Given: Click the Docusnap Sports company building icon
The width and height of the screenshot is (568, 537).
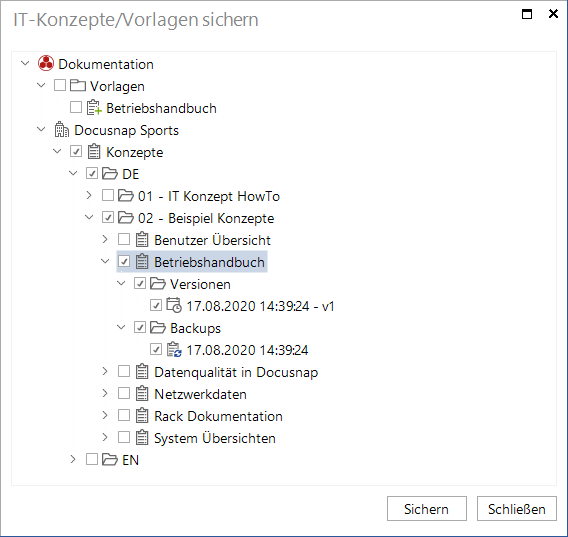Looking at the screenshot, I should tap(62, 130).
